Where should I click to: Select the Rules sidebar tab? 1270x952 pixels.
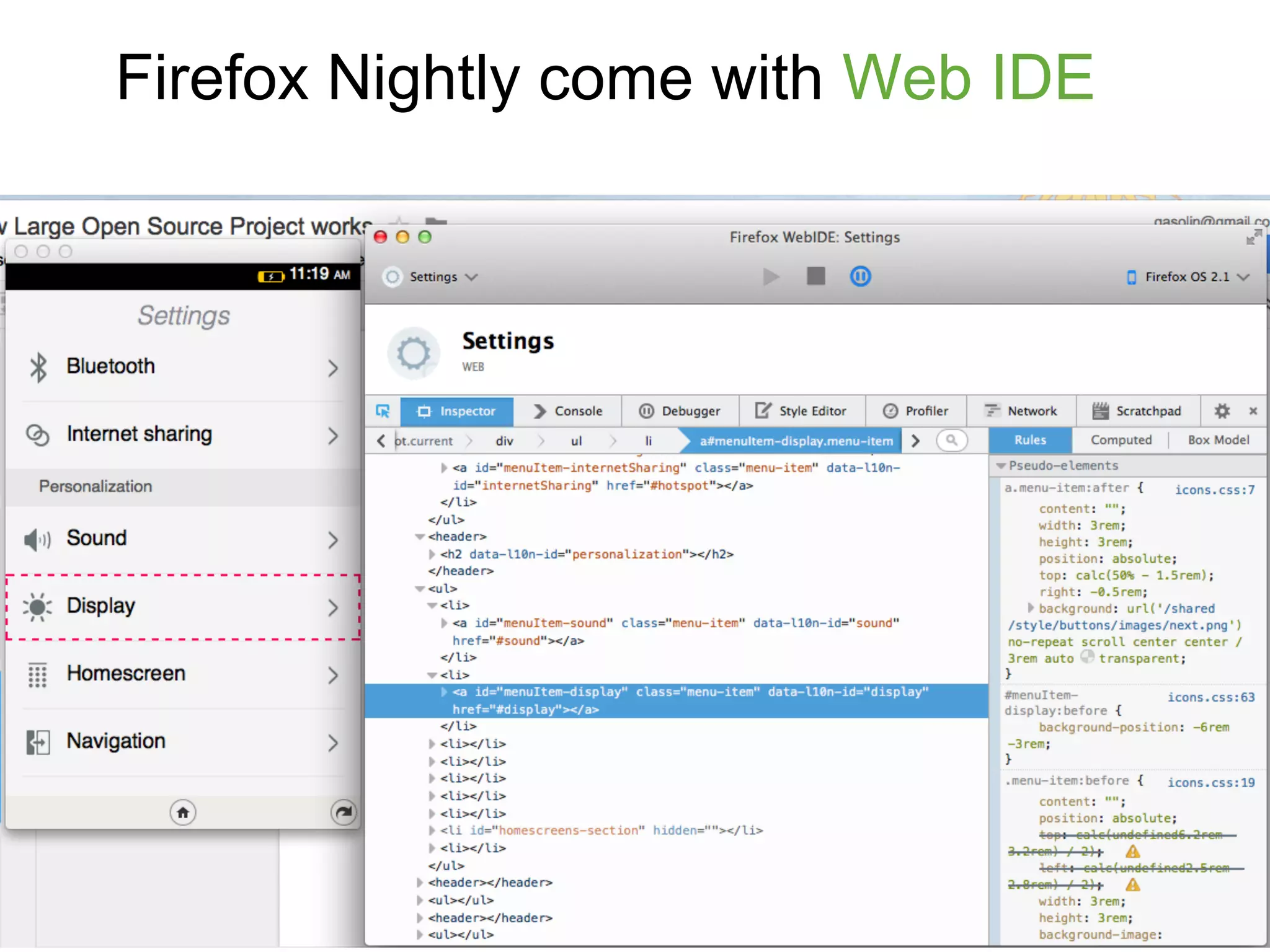point(1030,440)
